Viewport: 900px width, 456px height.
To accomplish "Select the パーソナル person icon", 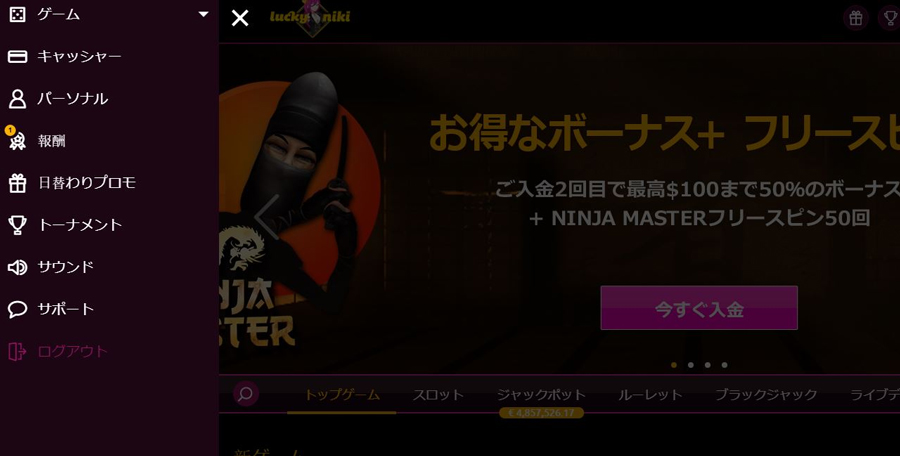I will coord(17,99).
